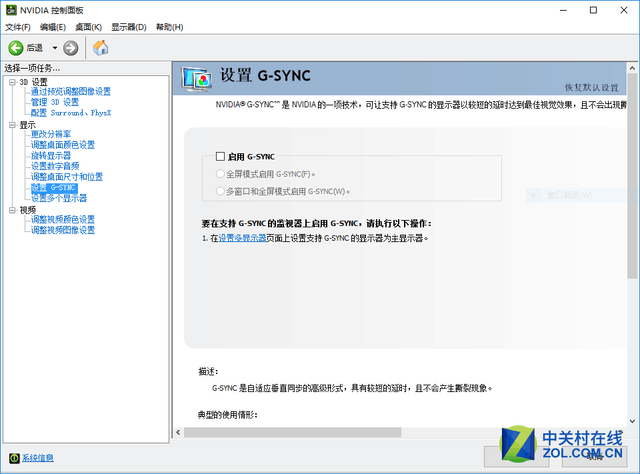Select 多窗口和全屏模式启用 G-SYNC(W) radio option
Screen dimensions: 640x474
pos(220,191)
